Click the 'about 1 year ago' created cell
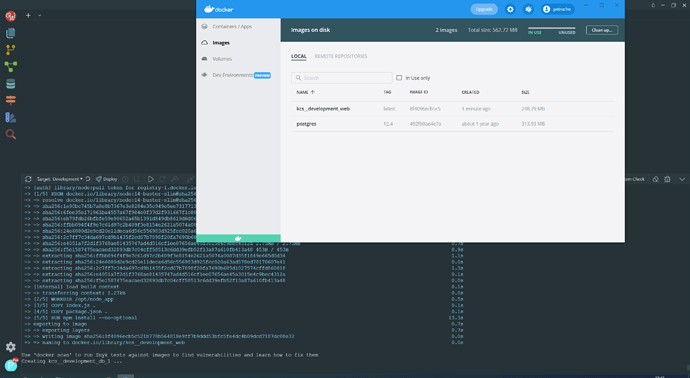 point(480,124)
